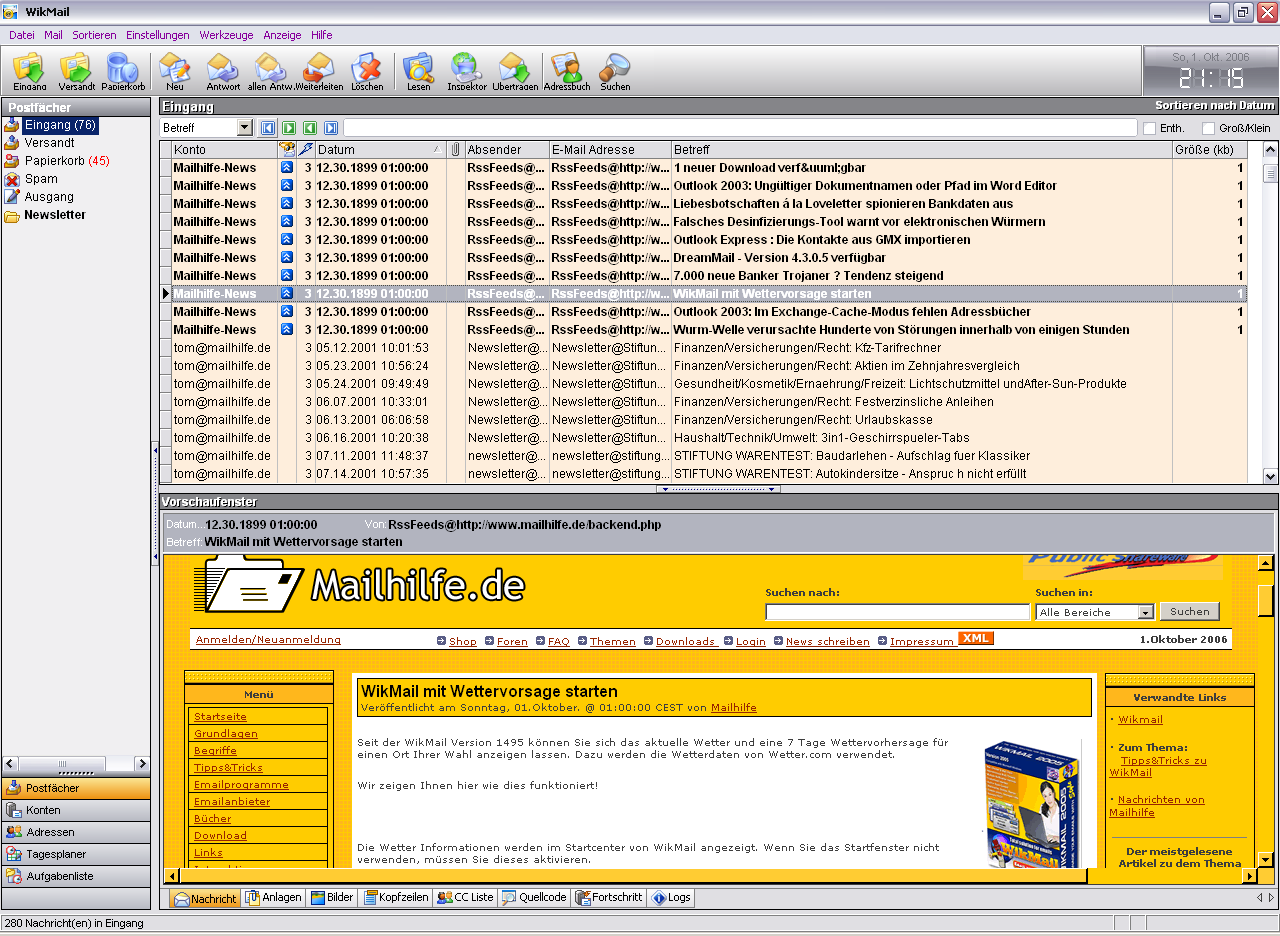
Task: Switch to the CC Liste tab
Action: point(466,898)
